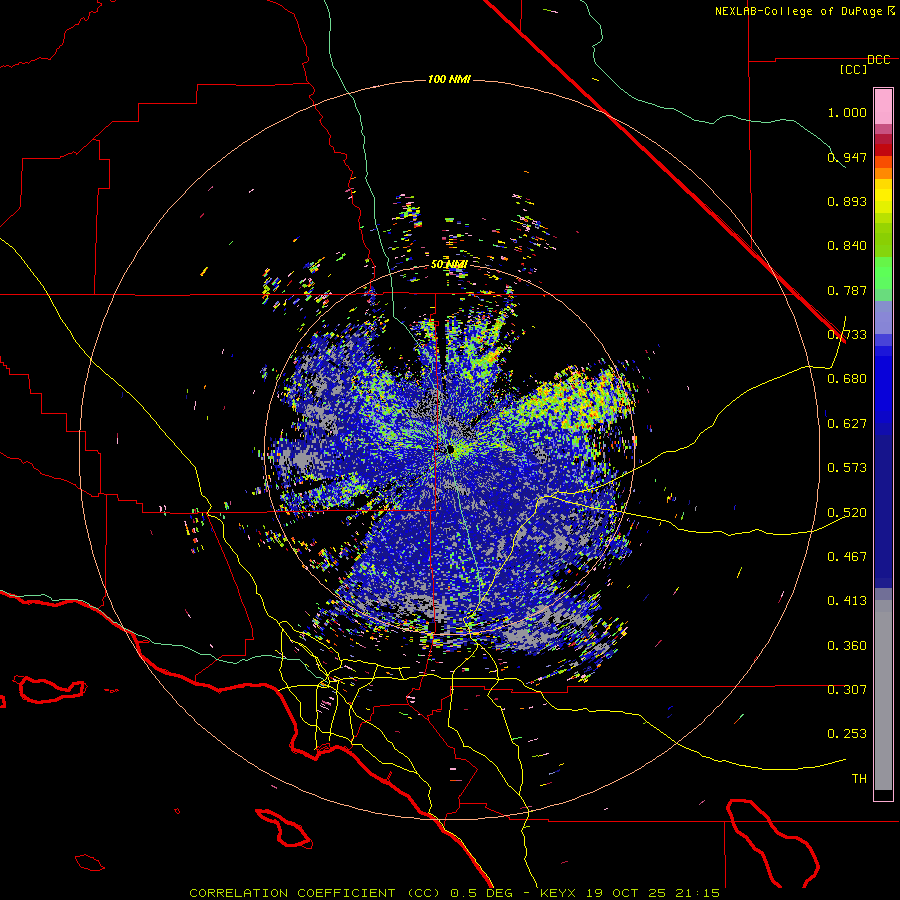Click the 0.467 legend value
Viewport: 900px width, 900px height.
click(x=847, y=557)
